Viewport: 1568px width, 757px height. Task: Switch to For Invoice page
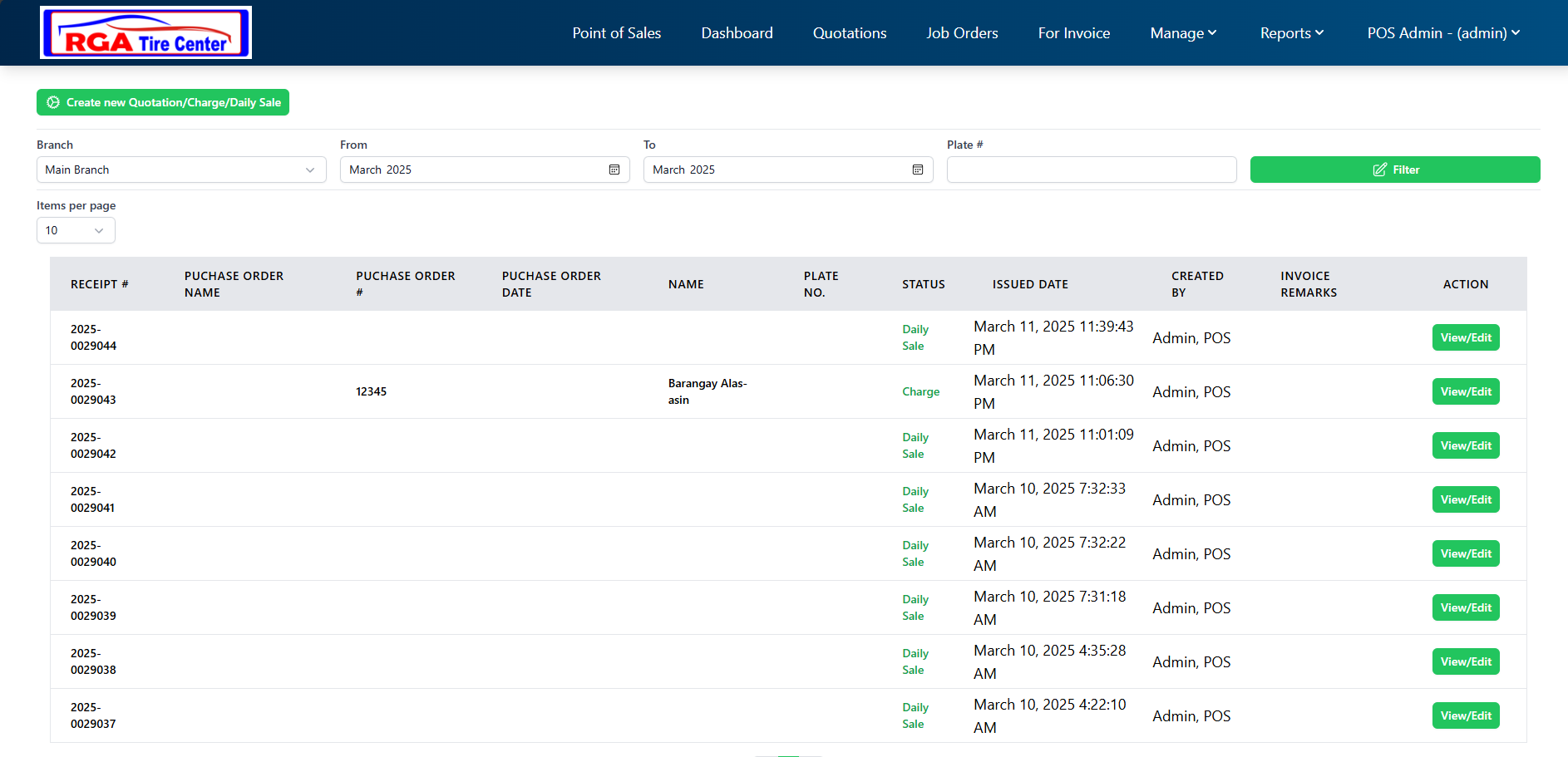pyautogui.click(x=1073, y=33)
